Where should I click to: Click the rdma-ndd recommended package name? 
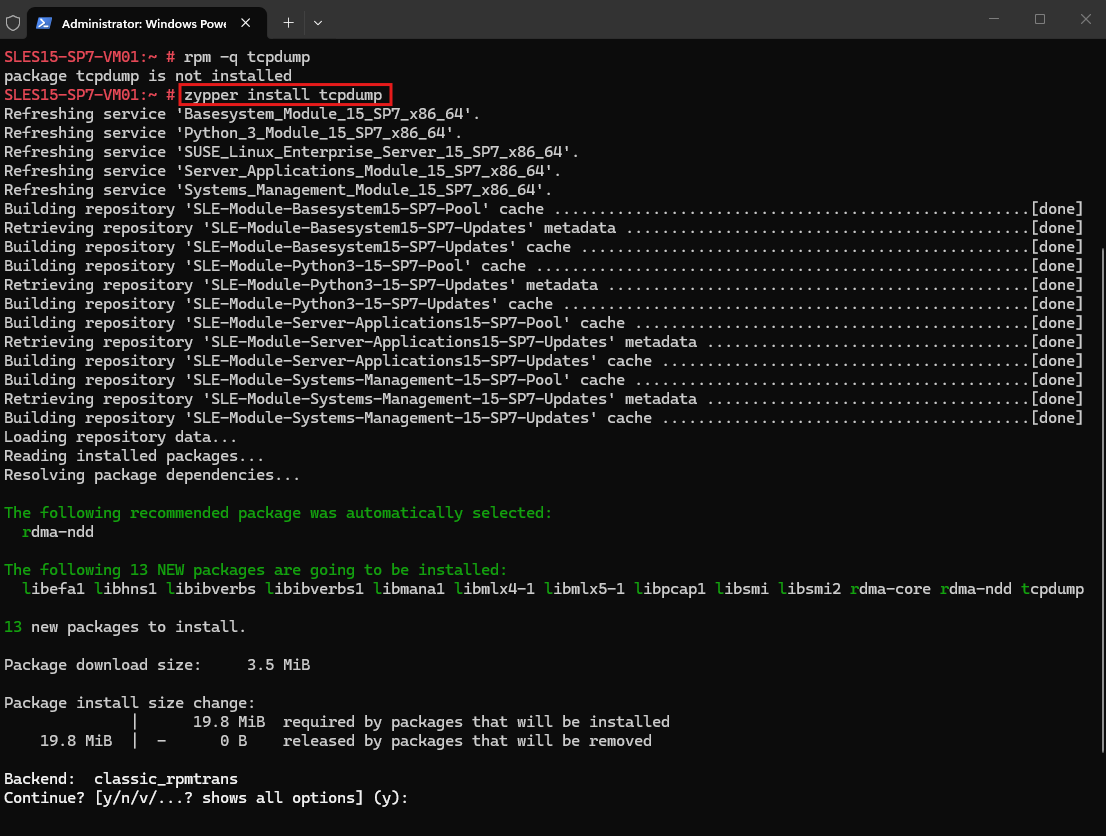(x=58, y=532)
